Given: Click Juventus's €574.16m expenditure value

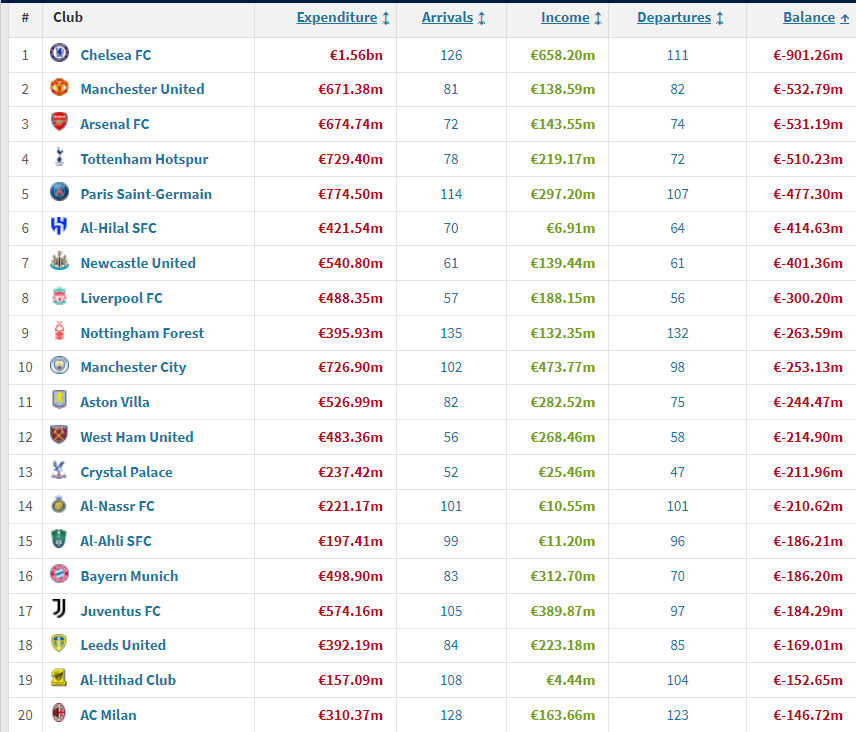Looking at the screenshot, I should [350, 611].
